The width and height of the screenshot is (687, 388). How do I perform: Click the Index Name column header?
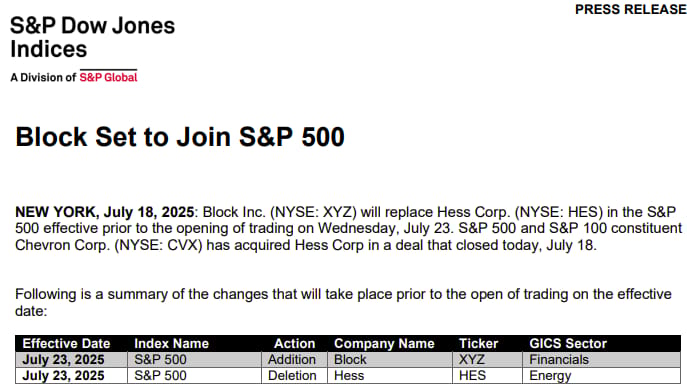(x=171, y=343)
